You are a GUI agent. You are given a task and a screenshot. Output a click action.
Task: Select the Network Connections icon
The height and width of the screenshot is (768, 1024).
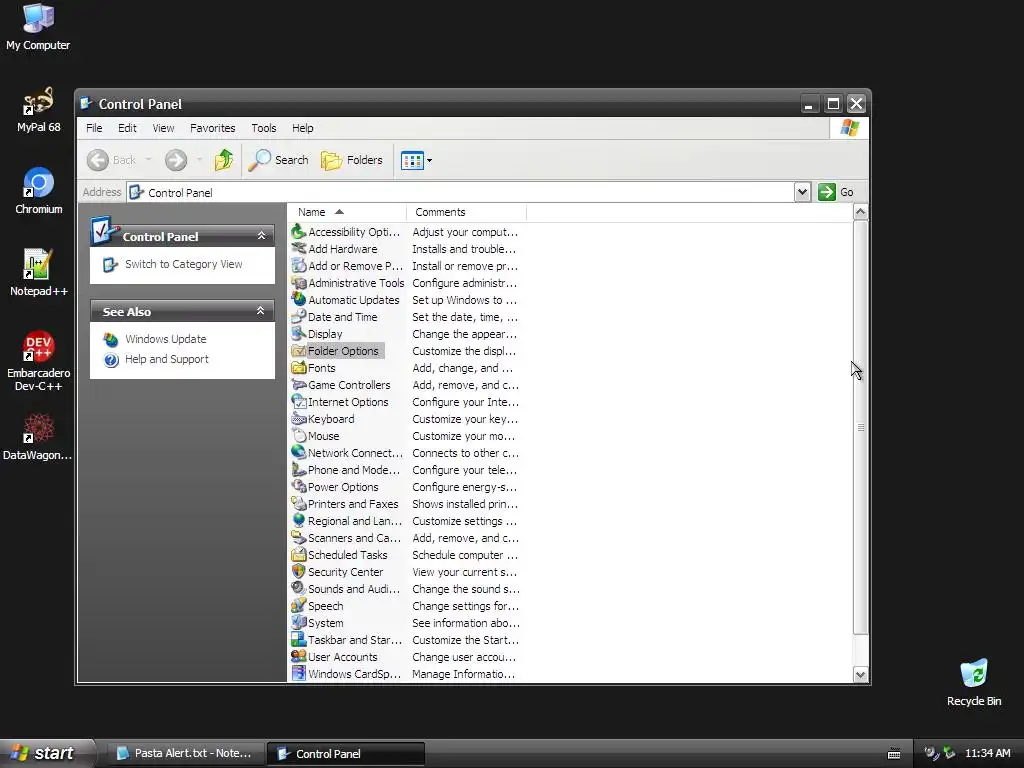point(298,453)
